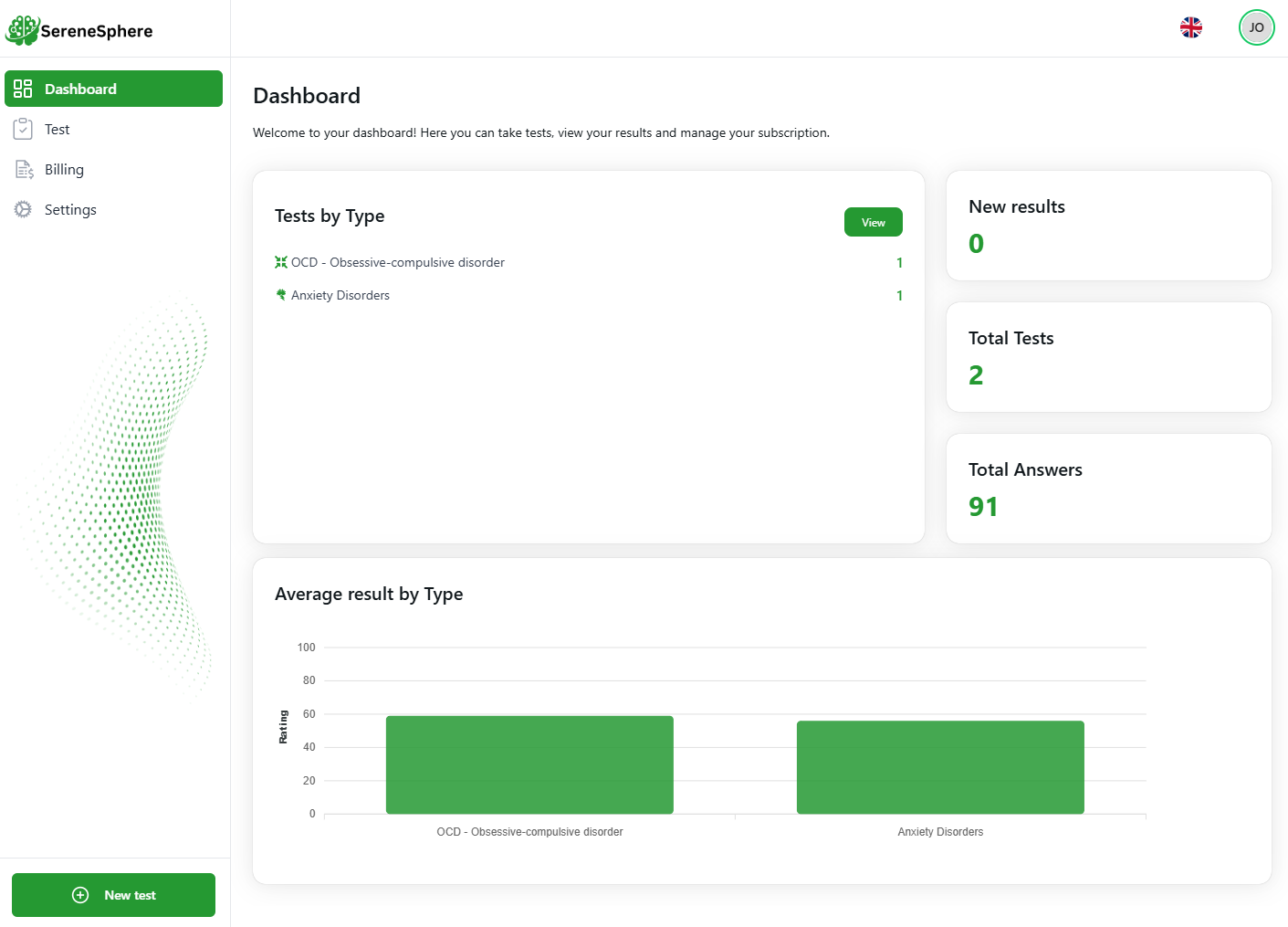1288x927 pixels.
Task: Click the Total Answers card
Action: point(1108,489)
